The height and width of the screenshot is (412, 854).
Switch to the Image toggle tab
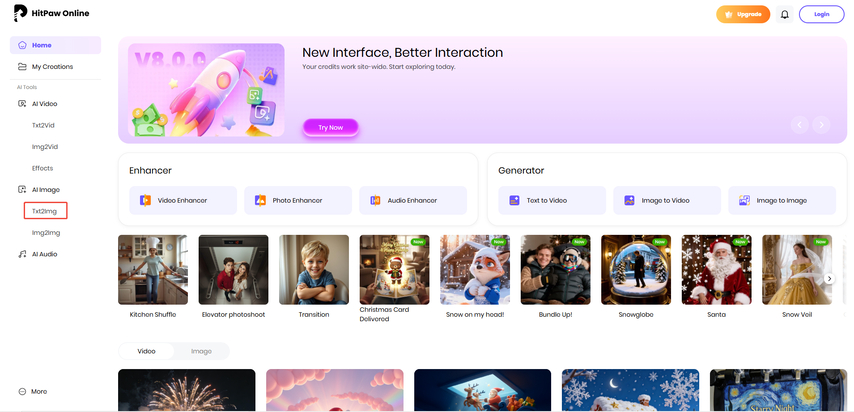[x=201, y=351]
